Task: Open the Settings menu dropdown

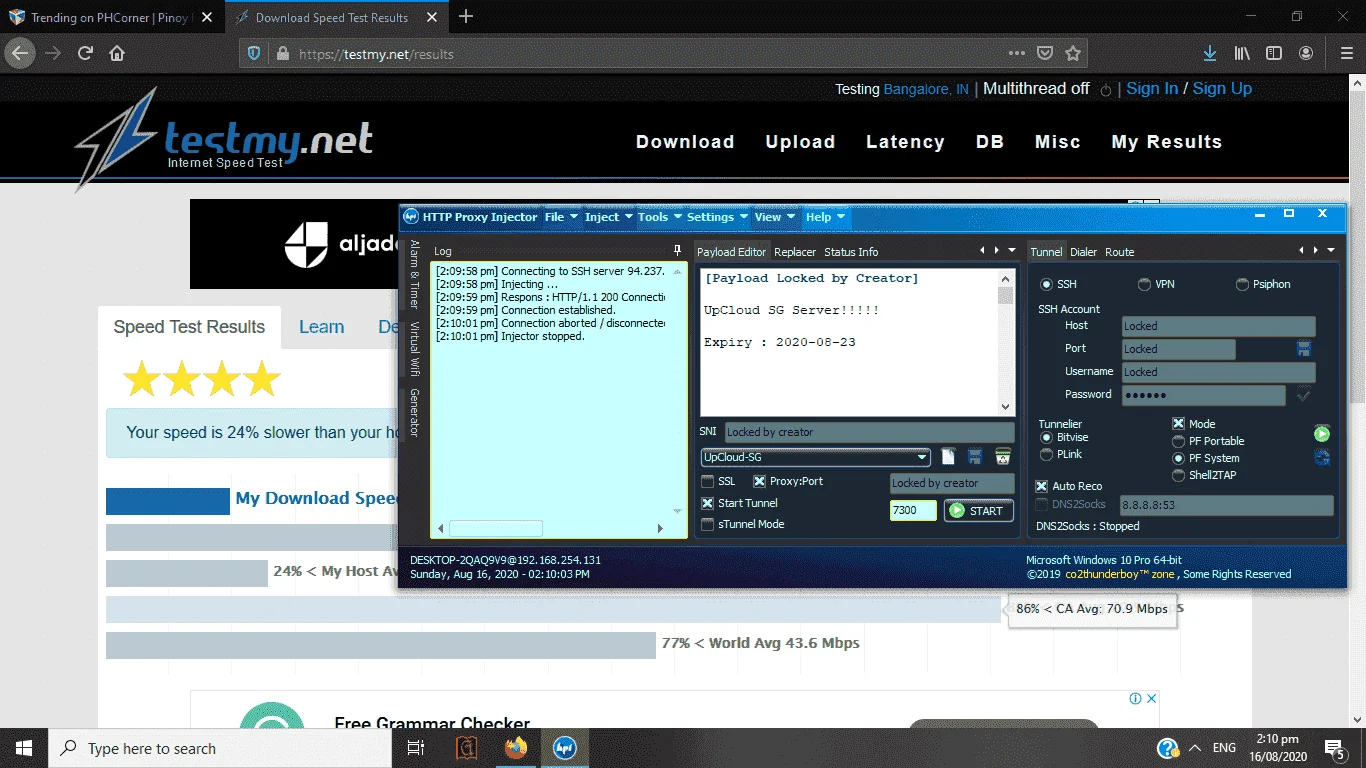Action: (x=717, y=217)
